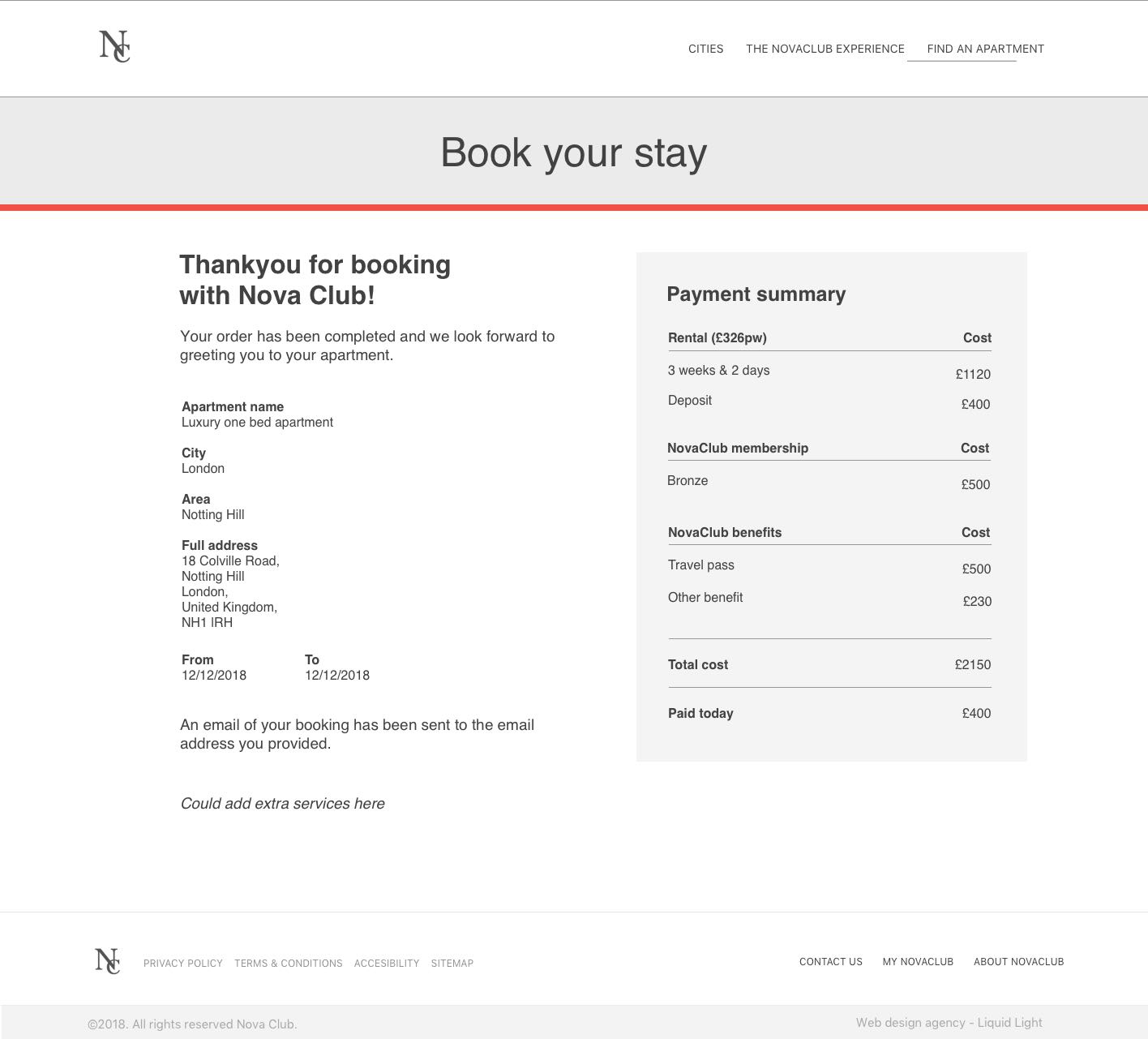
Task: Click the NC logo in the header
Action: pos(114,46)
